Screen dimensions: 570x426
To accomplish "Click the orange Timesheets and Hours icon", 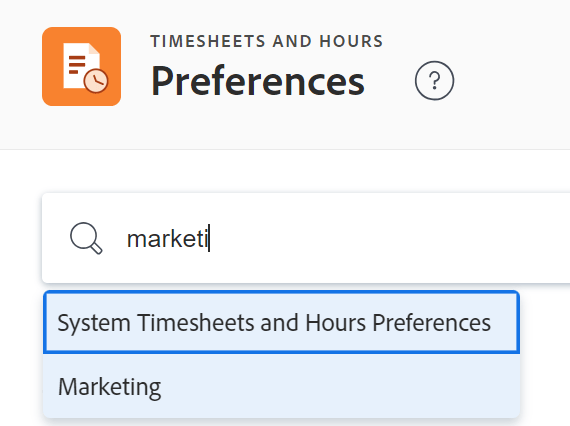I will (x=81, y=67).
